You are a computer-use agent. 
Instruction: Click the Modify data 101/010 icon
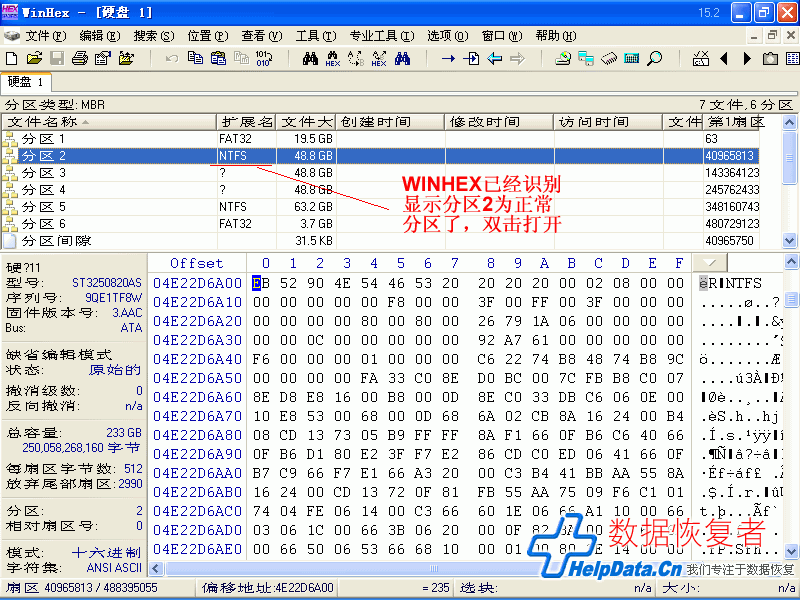[x=264, y=58]
